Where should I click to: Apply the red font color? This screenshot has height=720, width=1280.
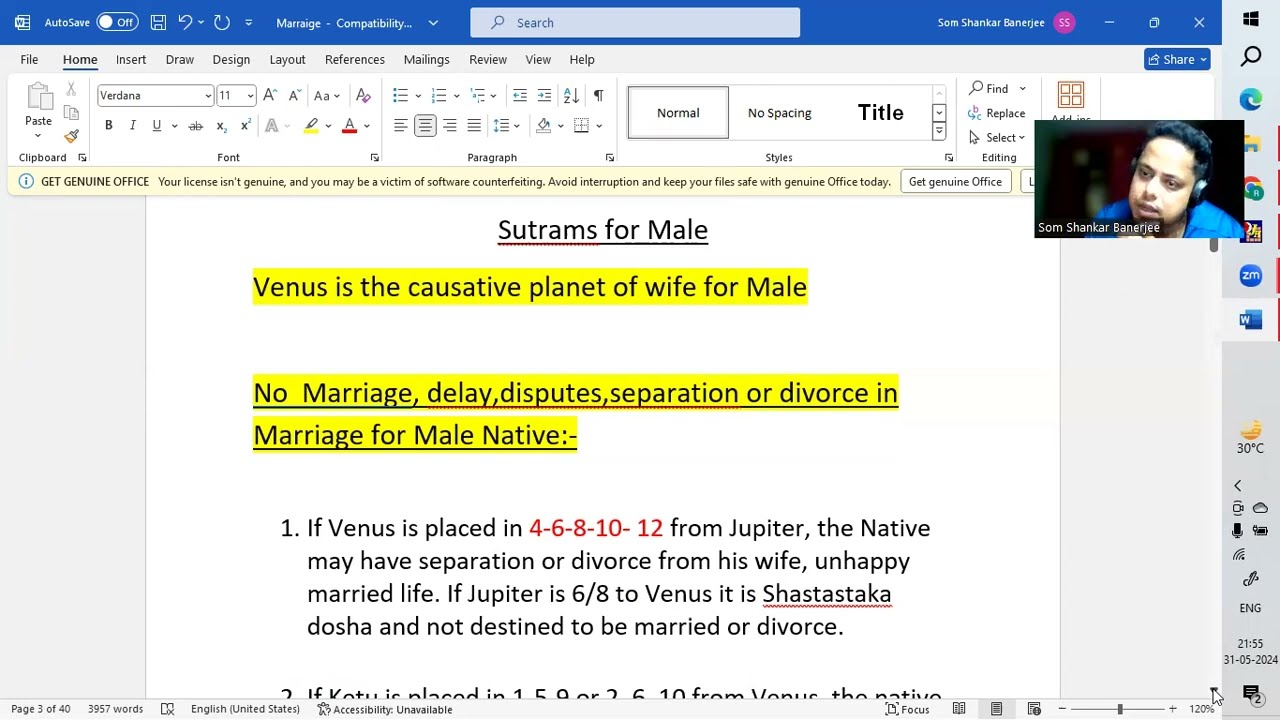click(x=349, y=125)
